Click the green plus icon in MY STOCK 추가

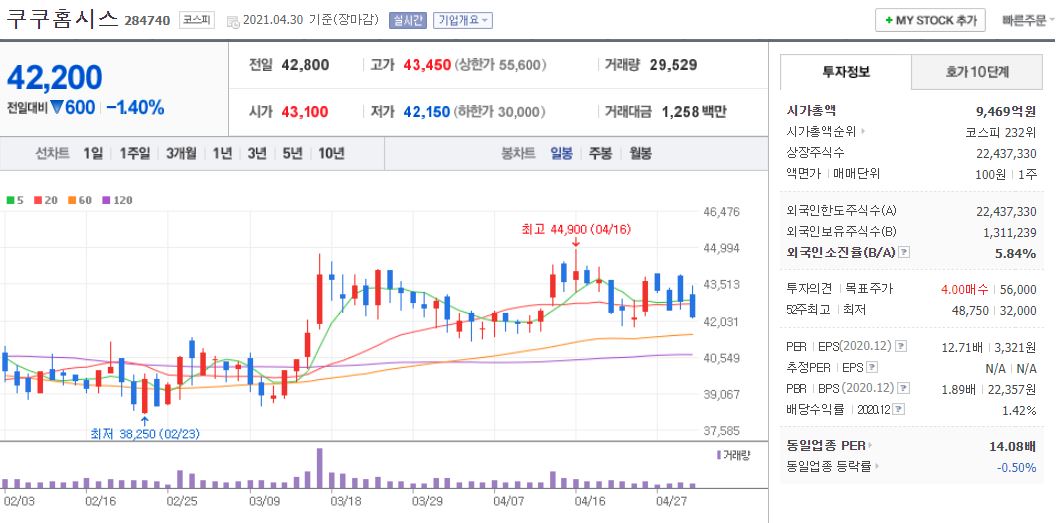click(889, 21)
